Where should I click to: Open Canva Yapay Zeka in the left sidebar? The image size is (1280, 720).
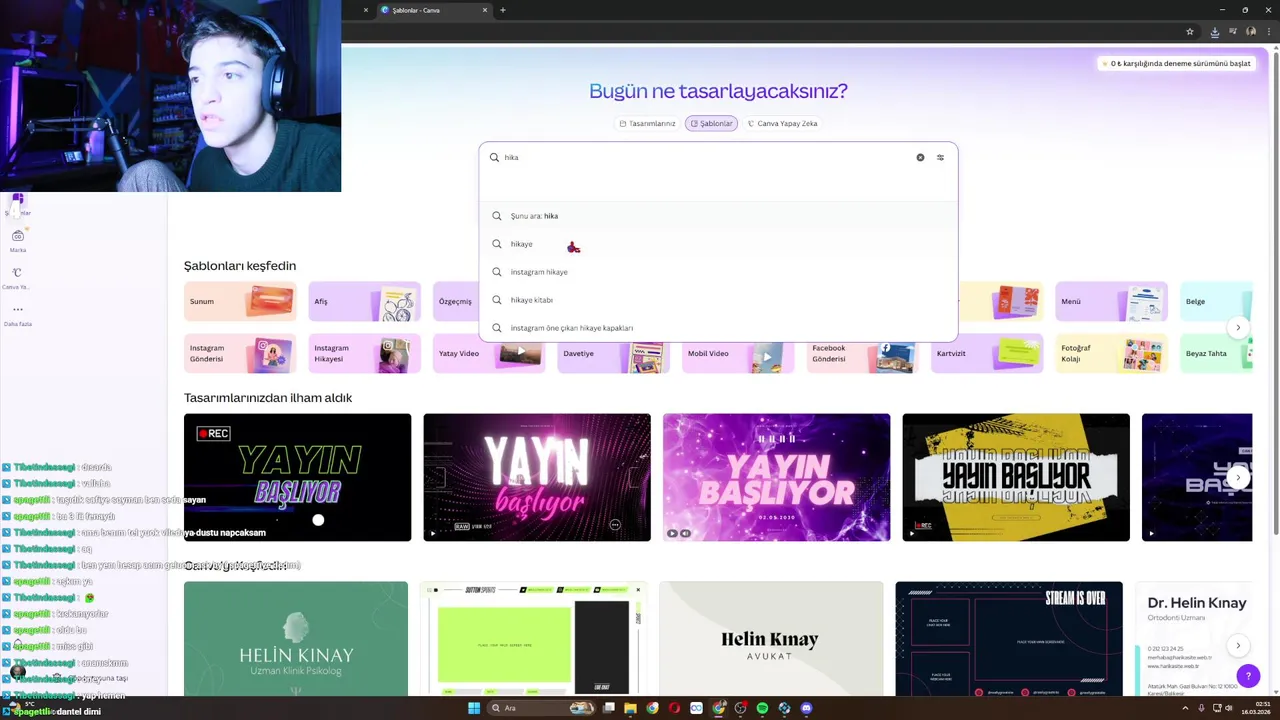point(18,278)
